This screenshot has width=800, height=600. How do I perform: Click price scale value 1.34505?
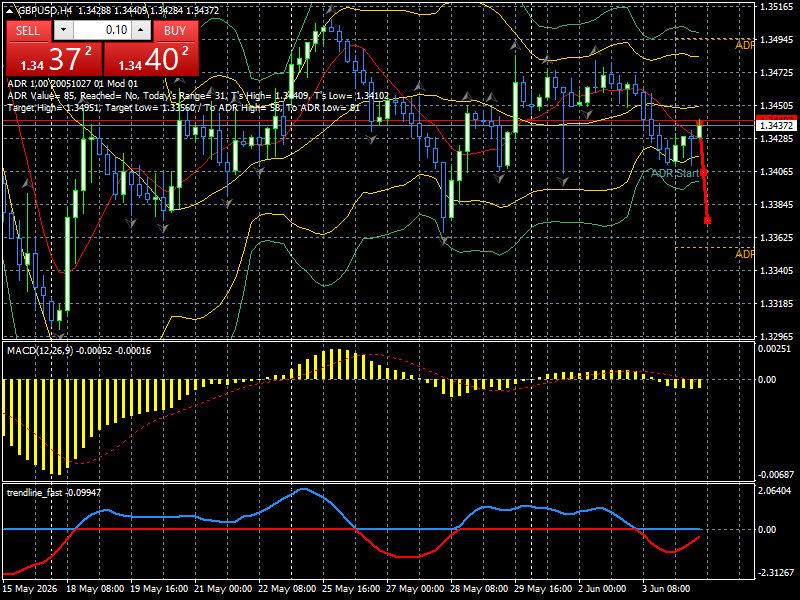776,106
